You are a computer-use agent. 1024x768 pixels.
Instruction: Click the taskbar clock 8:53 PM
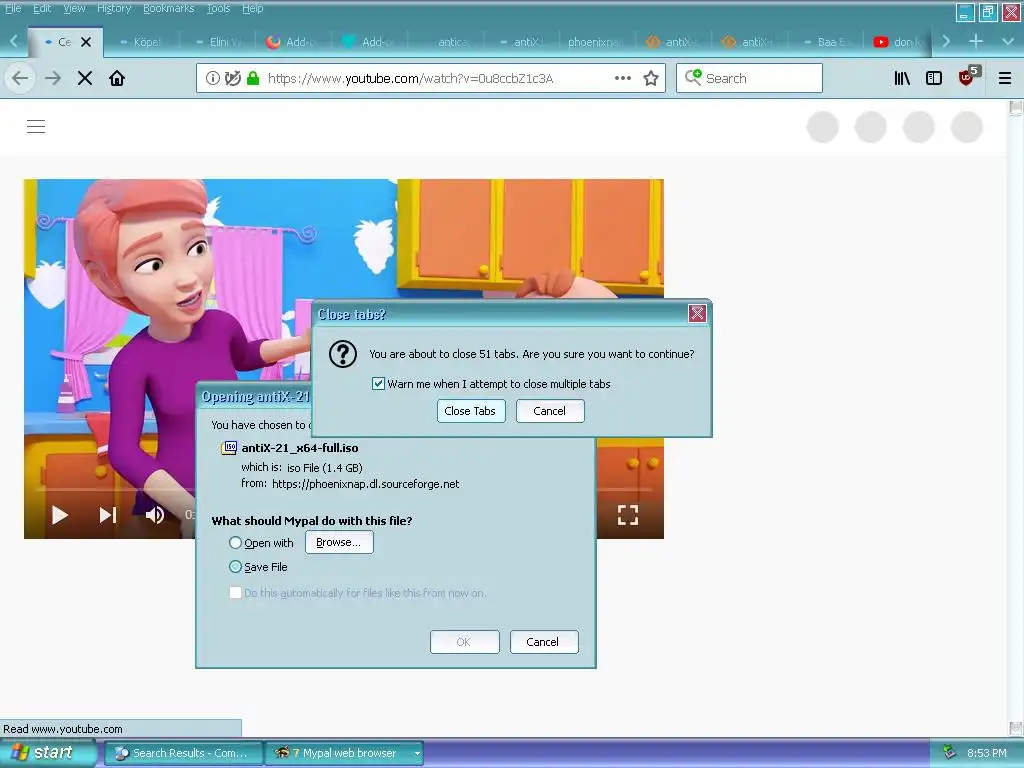986,753
